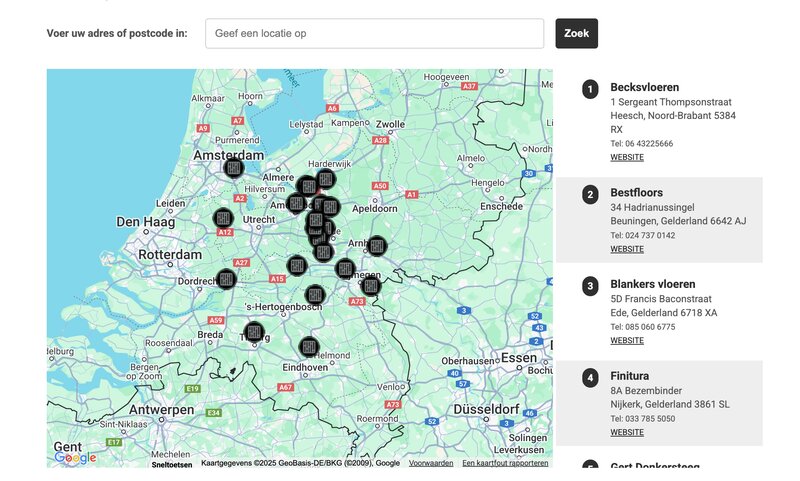Open the Voorwaarden link on the map
800x481 pixels.
[x=431, y=463]
